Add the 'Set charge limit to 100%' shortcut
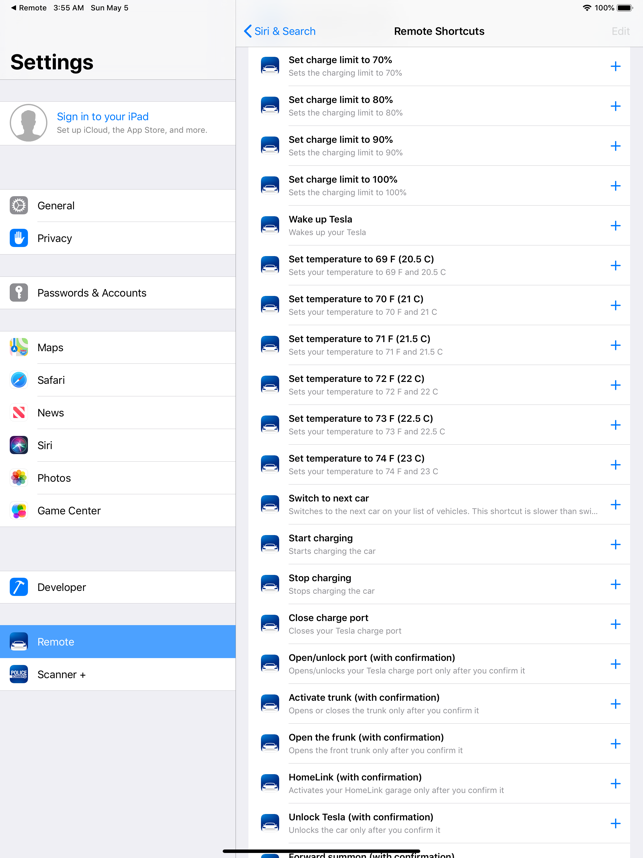This screenshot has height=858, width=643. [615, 186]
